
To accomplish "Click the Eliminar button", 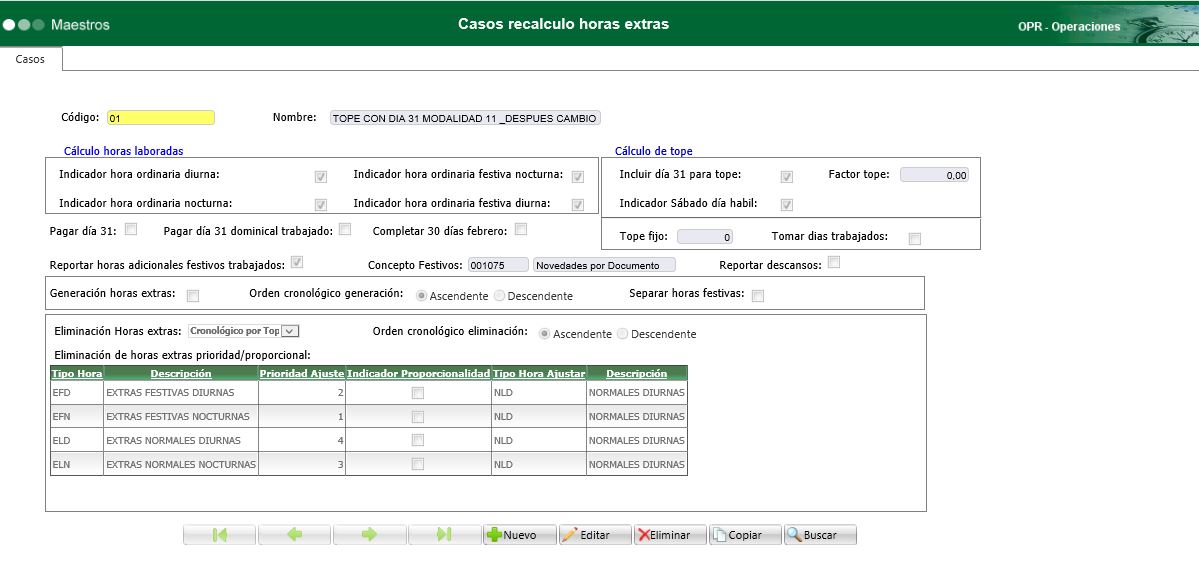I will [x=669, y=535].
